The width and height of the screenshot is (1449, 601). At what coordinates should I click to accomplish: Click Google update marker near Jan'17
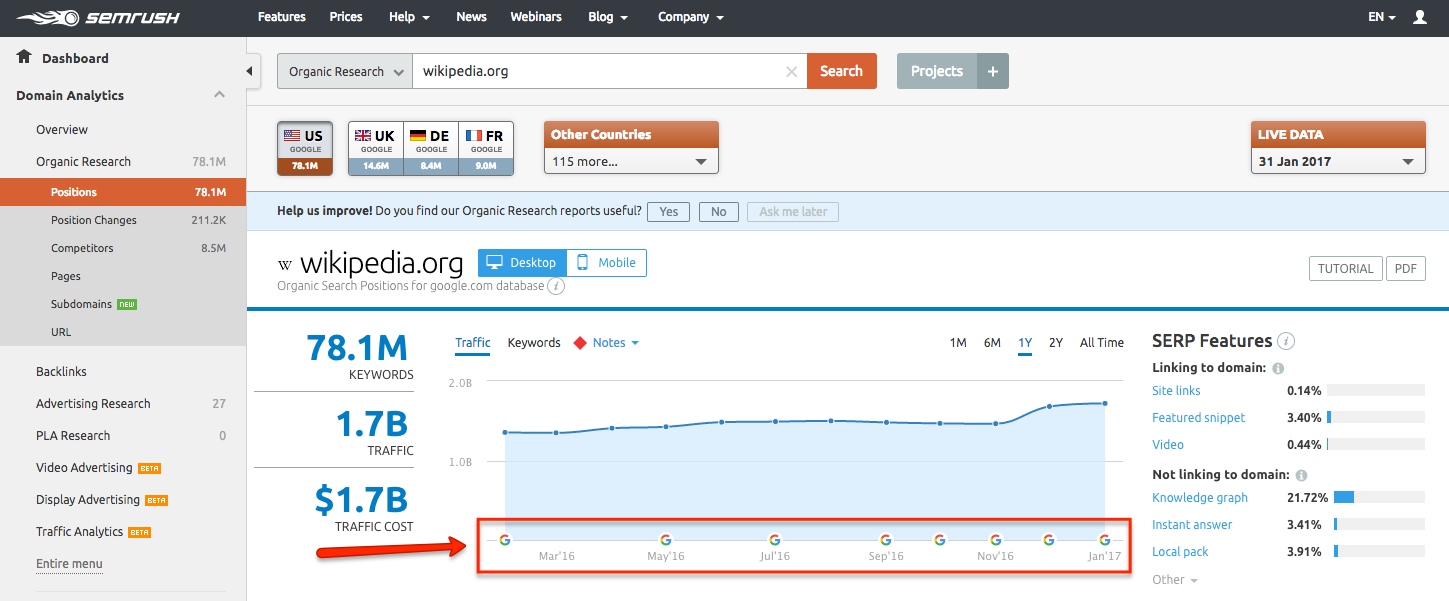[x=1105, y=540]
